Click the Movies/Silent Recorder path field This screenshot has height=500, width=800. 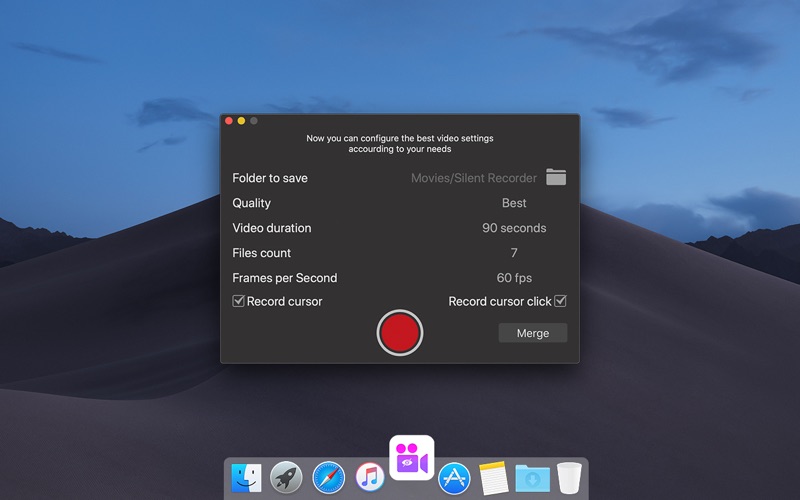pos(473,178)
